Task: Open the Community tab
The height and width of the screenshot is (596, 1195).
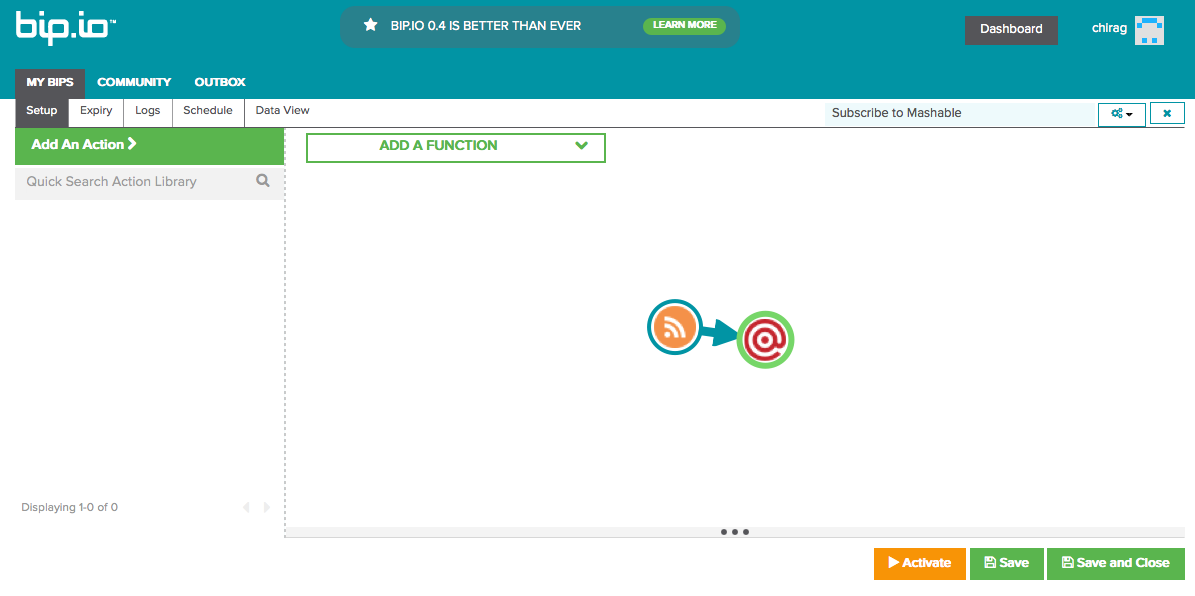Action: tap(134, 82)
